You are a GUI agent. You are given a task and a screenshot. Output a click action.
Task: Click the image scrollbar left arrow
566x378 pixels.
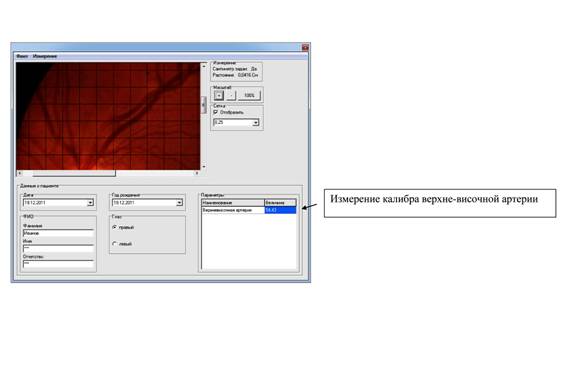[x=19, y=173]
